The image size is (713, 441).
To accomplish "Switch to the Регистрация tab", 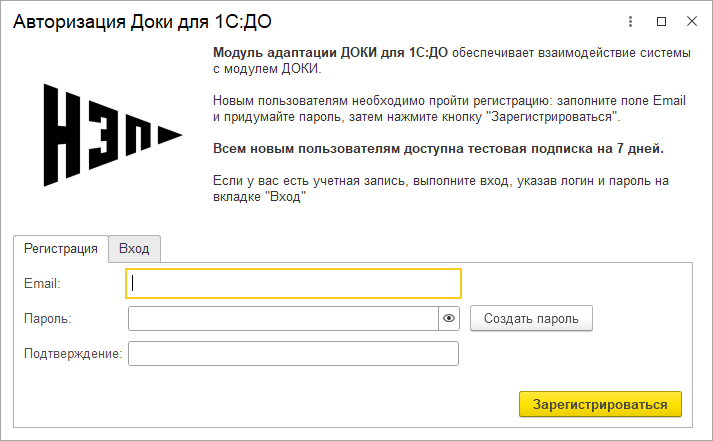I will point(60,249).
